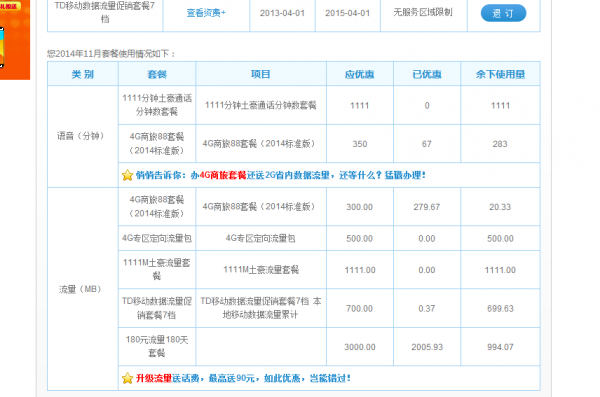Open the red 升级流量 promo link

point(154,379)
